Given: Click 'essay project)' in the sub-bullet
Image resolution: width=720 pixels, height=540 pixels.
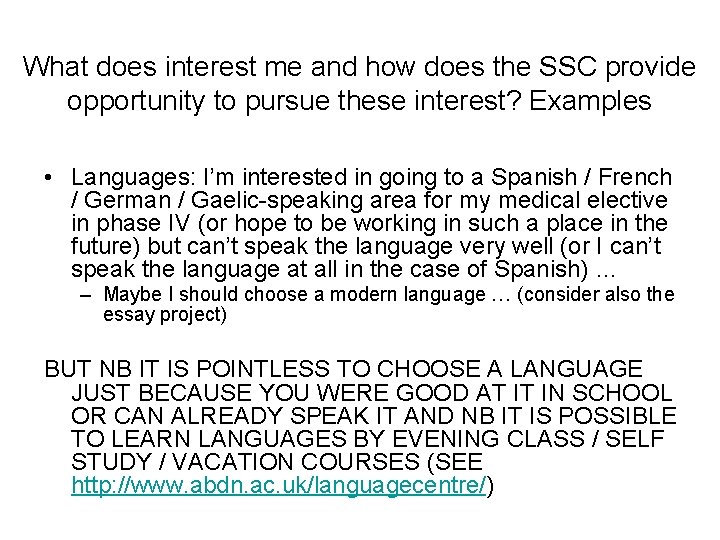Looking at the screenshot, I should pos(165,315).
